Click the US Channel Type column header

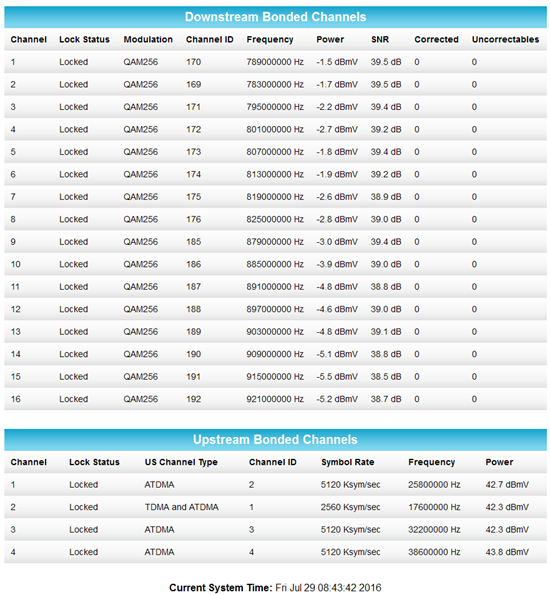point(181,462)
